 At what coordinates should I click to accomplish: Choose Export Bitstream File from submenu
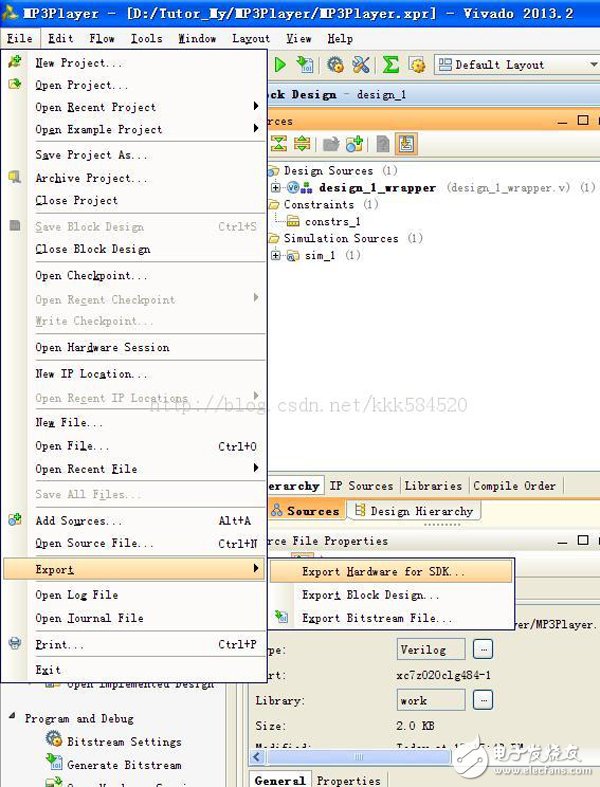(x=376, y=618)
